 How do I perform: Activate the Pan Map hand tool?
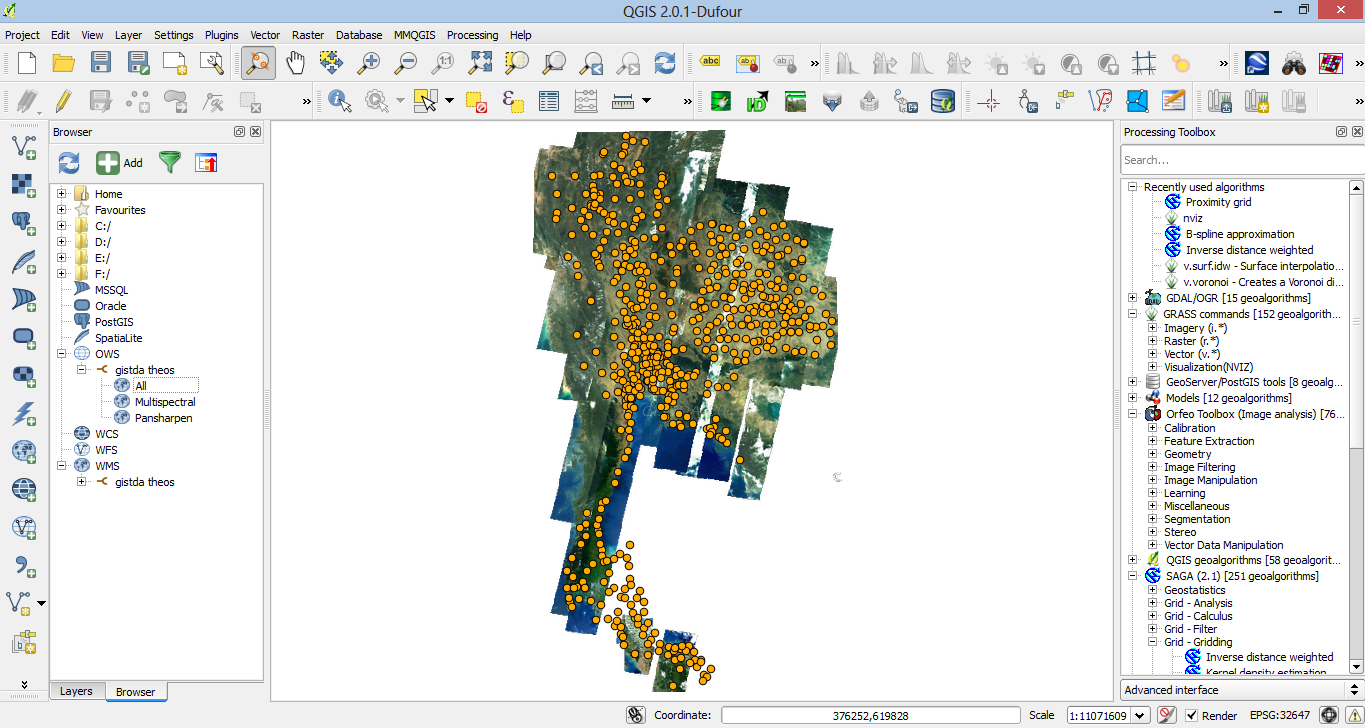click(294, 62)
